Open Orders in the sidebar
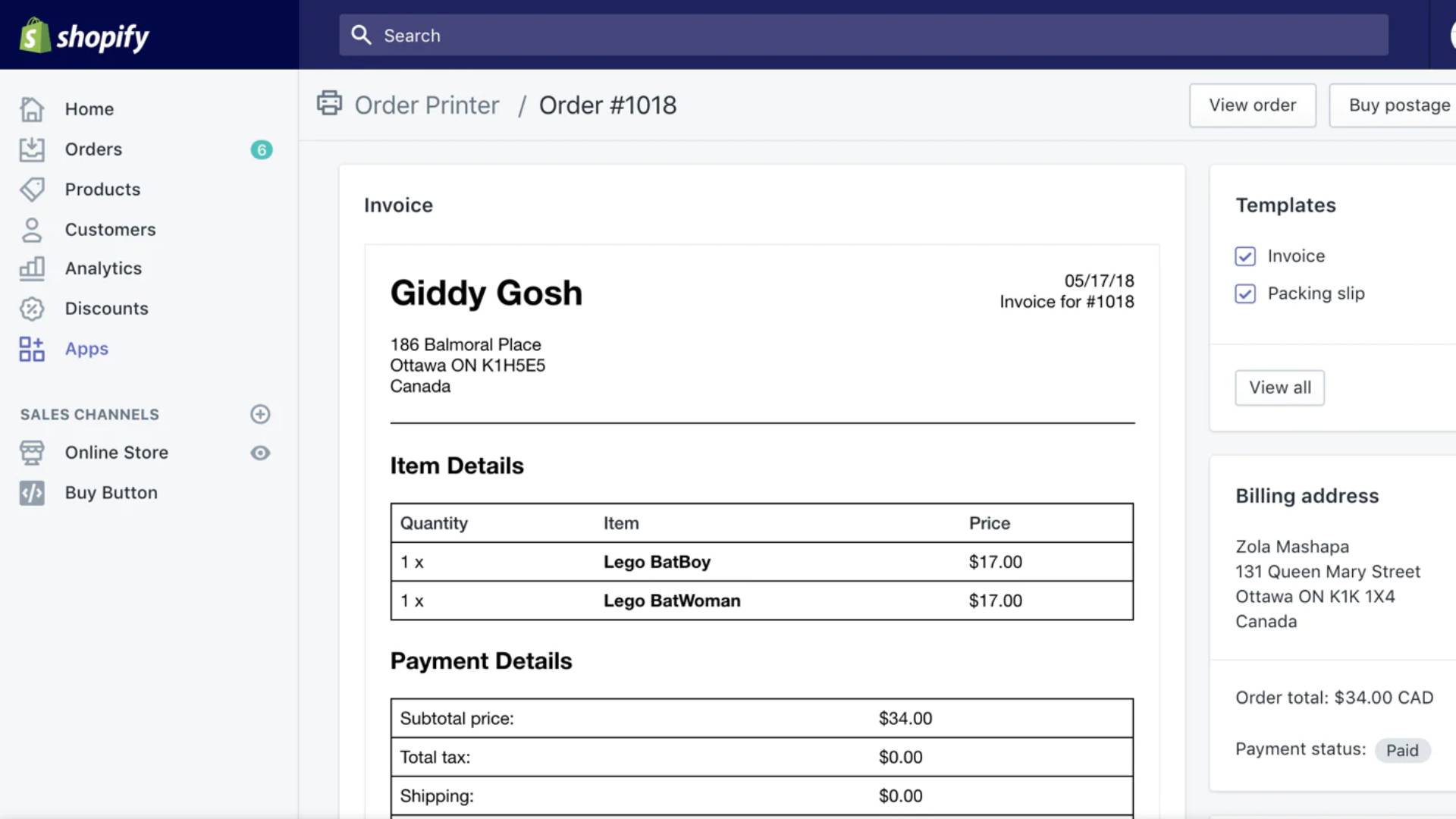The width and height of the screenshot is (1456, 819). pyautogui.click(x=93, y=149)
